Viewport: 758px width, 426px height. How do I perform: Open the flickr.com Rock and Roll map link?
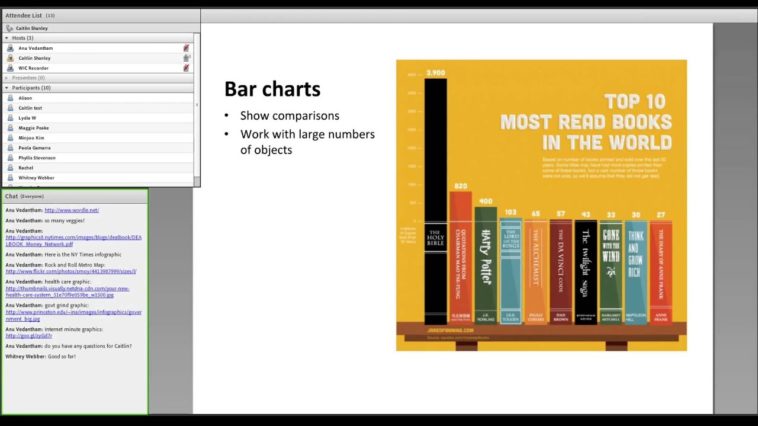70,271
